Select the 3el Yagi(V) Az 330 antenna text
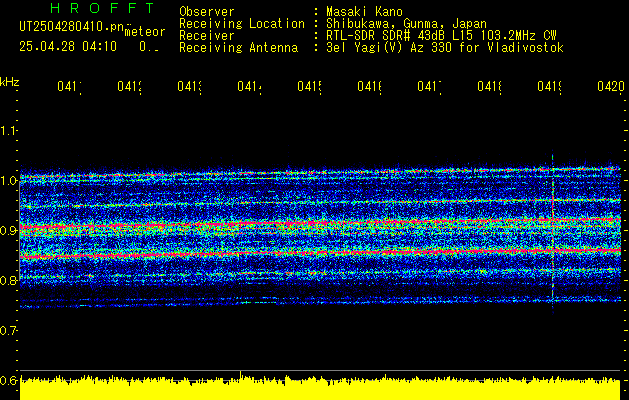 tap(445, 48)
